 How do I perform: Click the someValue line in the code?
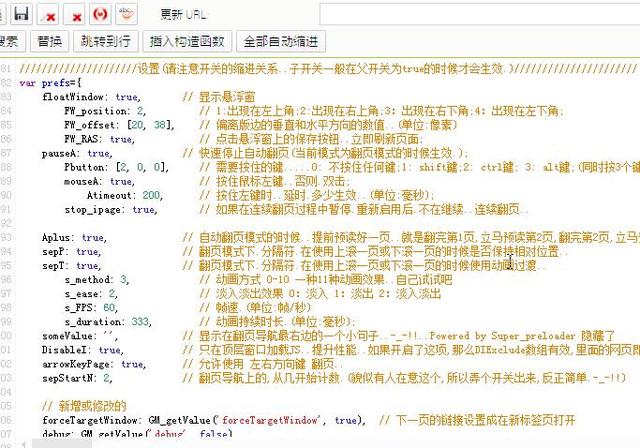(80, 336)
